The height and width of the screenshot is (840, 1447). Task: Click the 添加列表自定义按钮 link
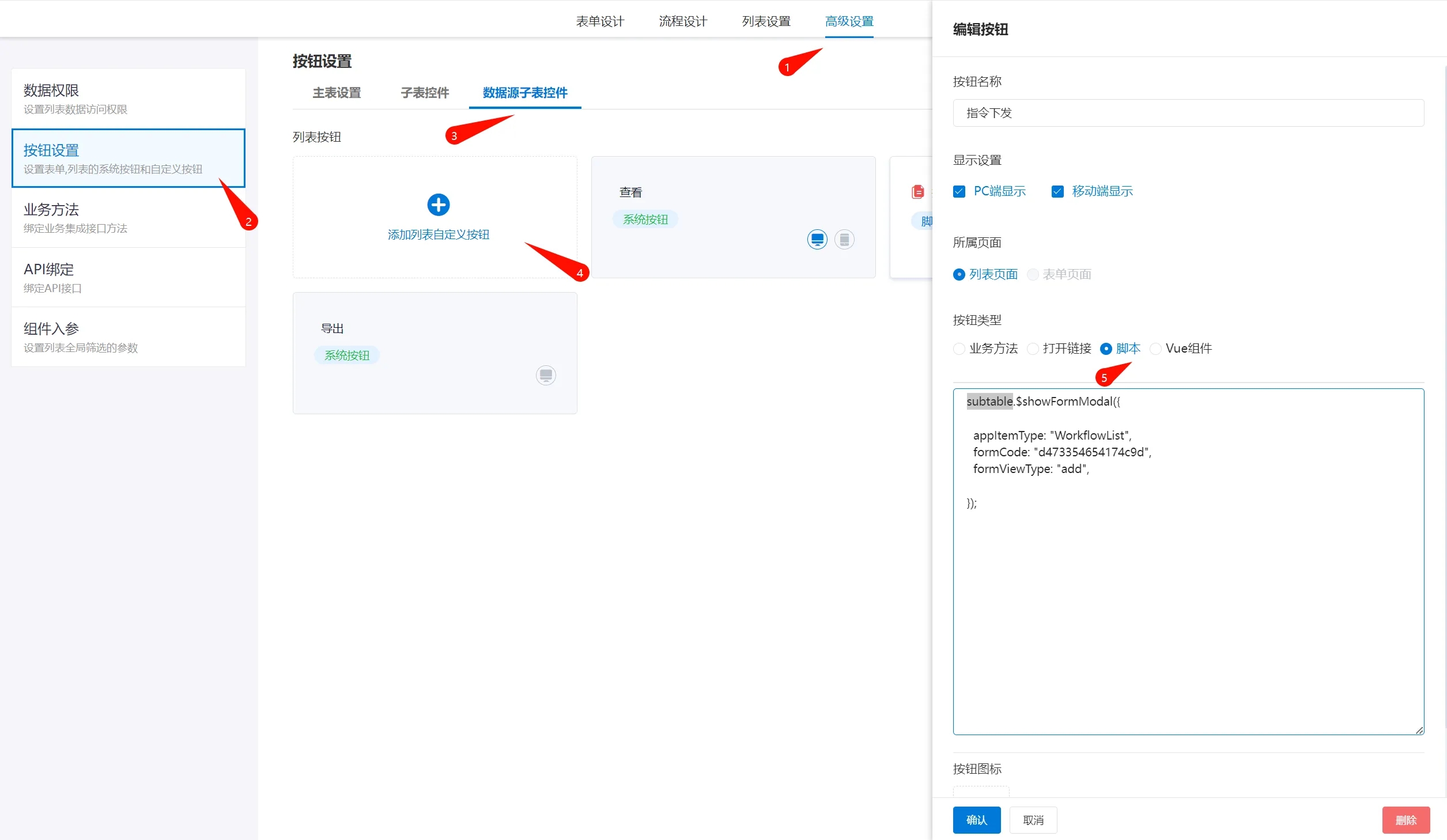coord(438,234)
